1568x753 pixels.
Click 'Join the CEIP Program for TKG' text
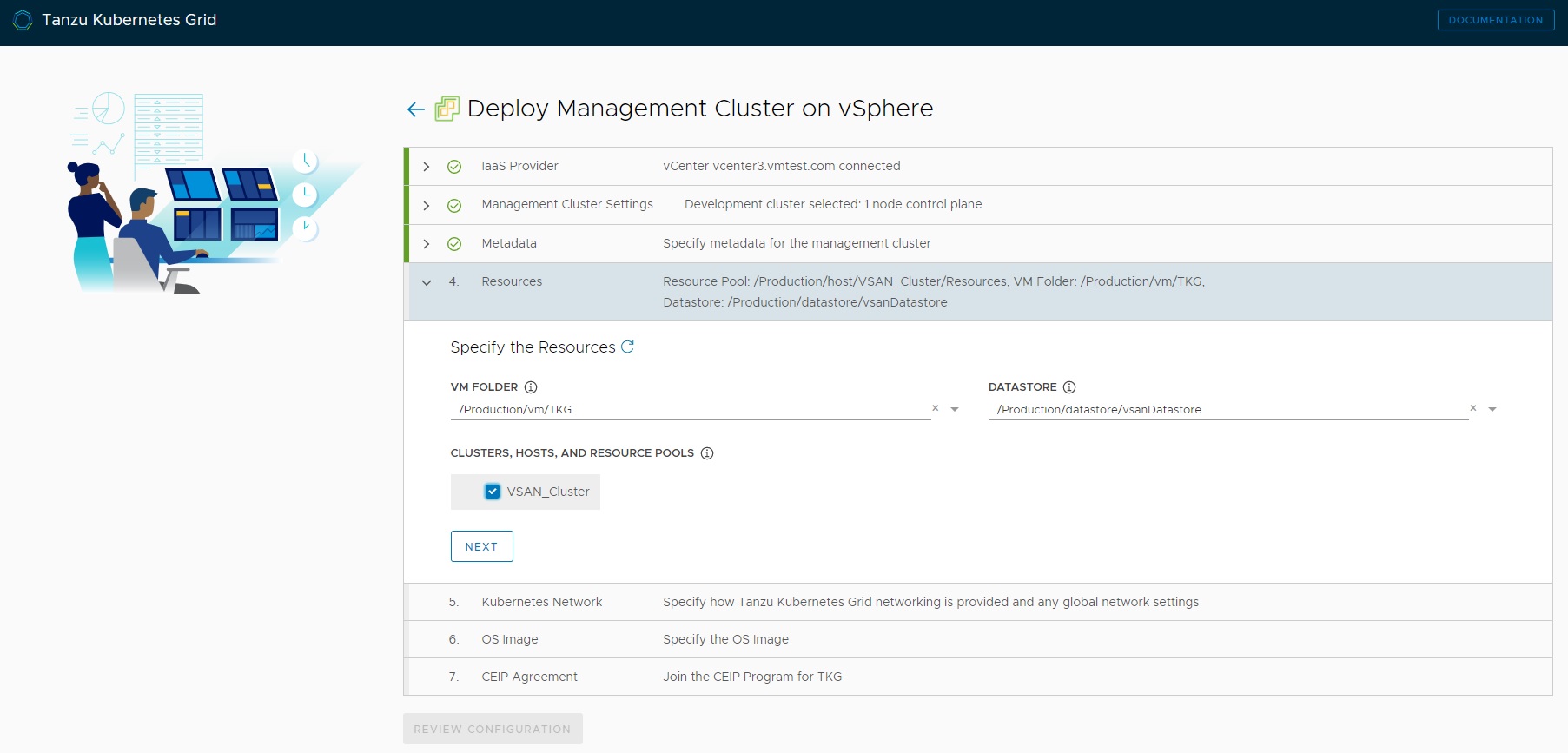tap(752, 677)
